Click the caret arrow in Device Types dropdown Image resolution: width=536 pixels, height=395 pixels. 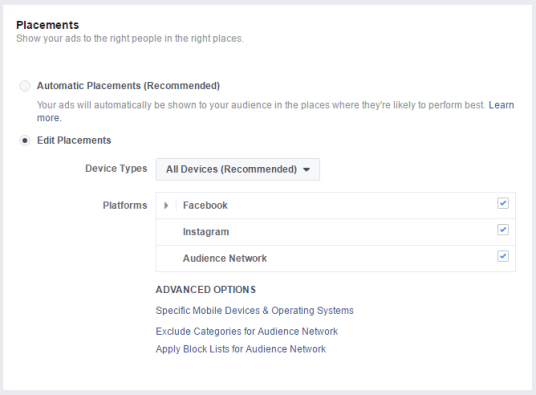pyautogui.click(x=307, y=169)
